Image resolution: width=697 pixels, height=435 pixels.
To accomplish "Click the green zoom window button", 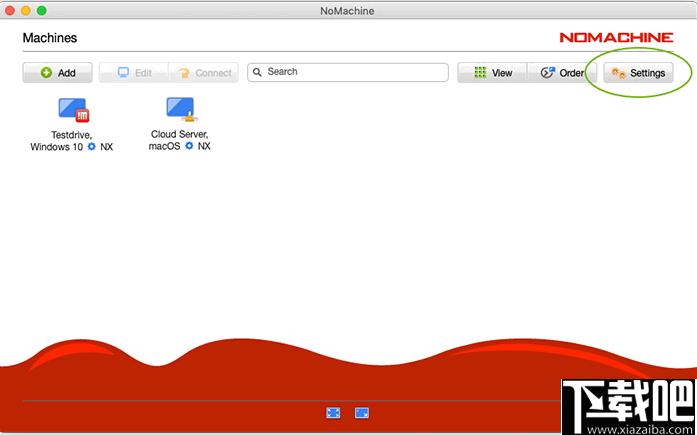I will [41, 11].
